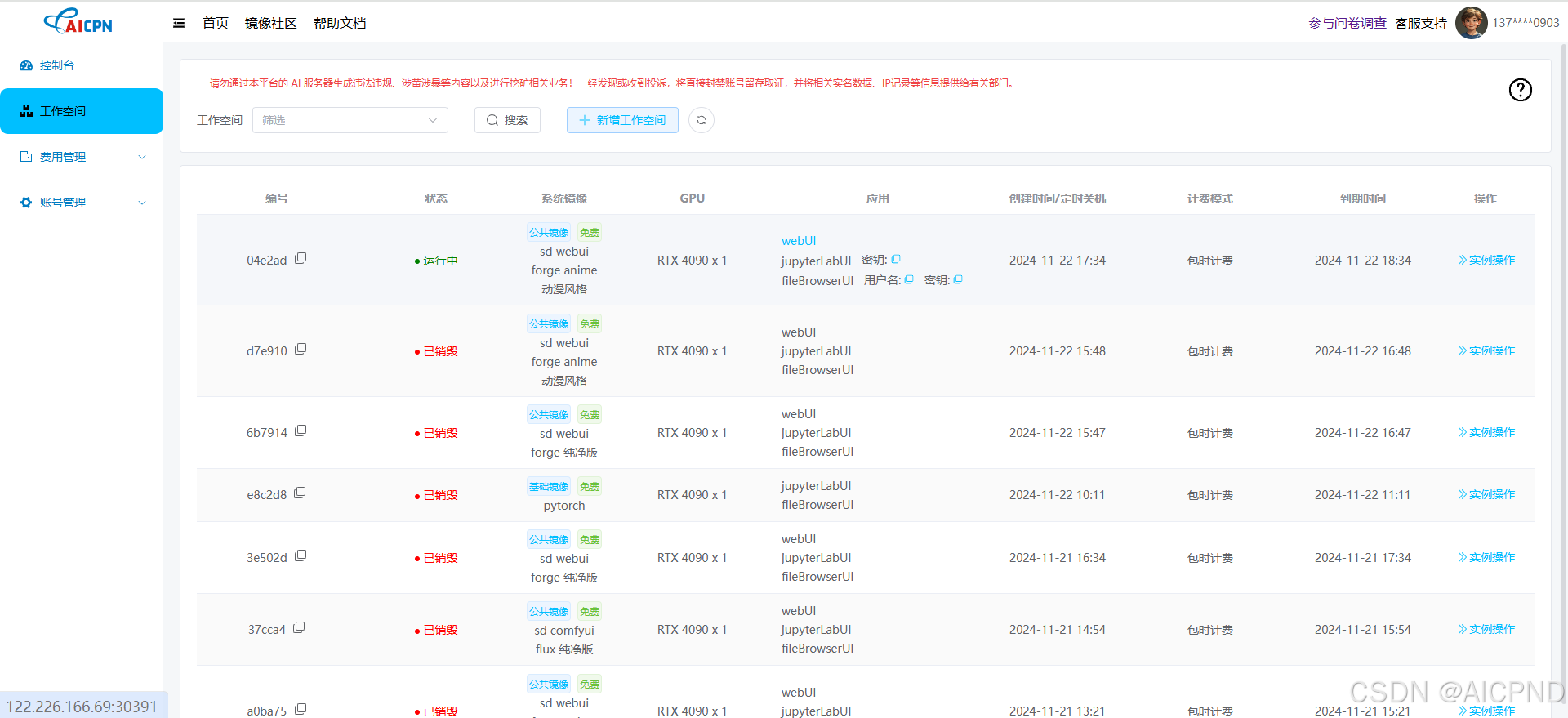1568x718 pixels.
Task: Open 实例操作 for instance d7e910
Action: tap(1486, 350)
